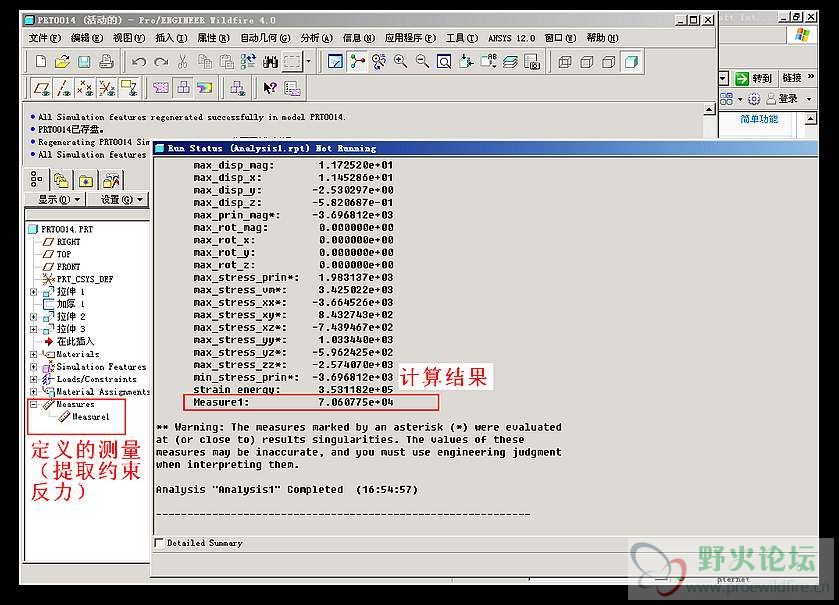This screenshot has height=605, width=839.
Task: Activate the What's This help pointer
Action: pos(270,88)
